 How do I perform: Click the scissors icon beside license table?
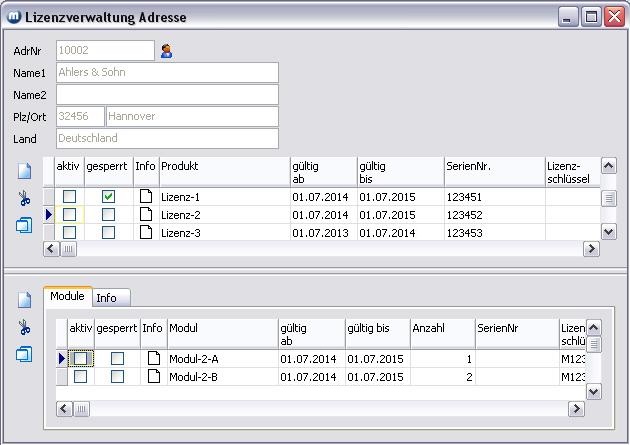coord(25,199)
